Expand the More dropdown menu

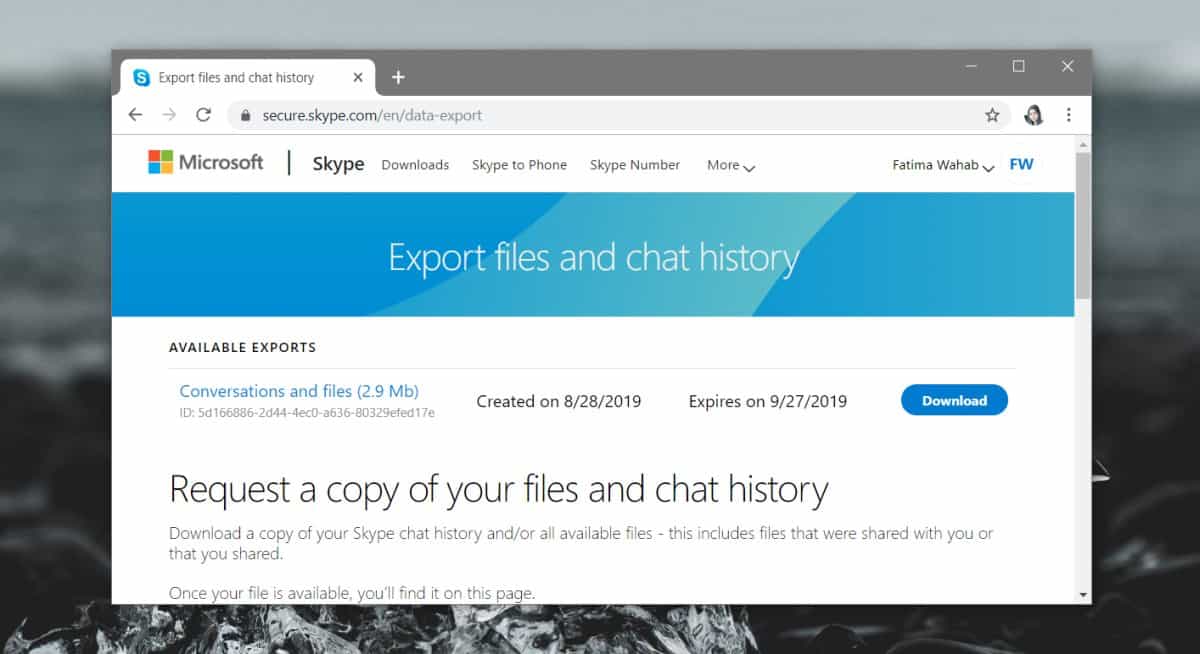731,165
